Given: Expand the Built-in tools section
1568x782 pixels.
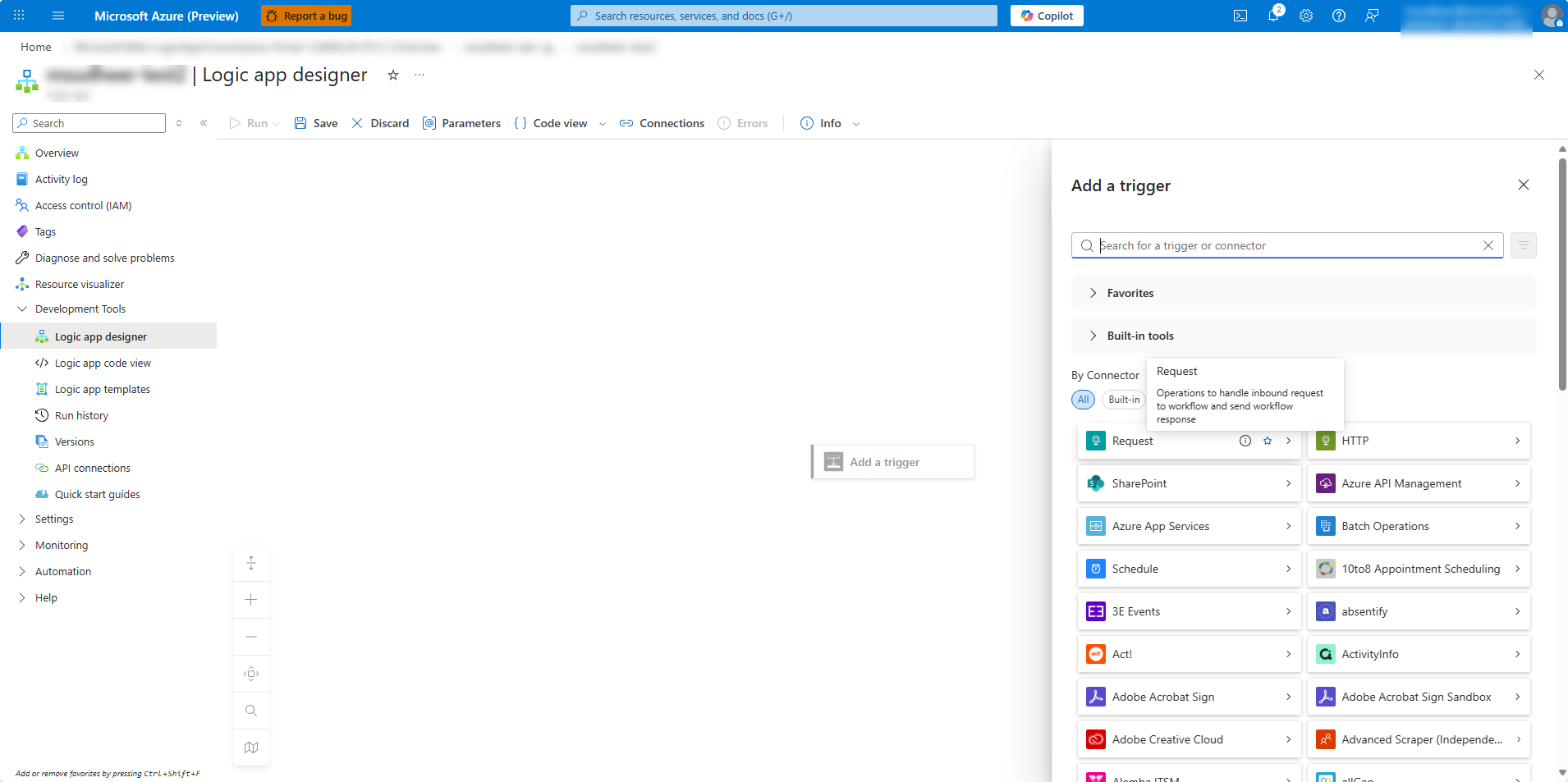Looking at the screenshot, I should tap(1304, 336).
